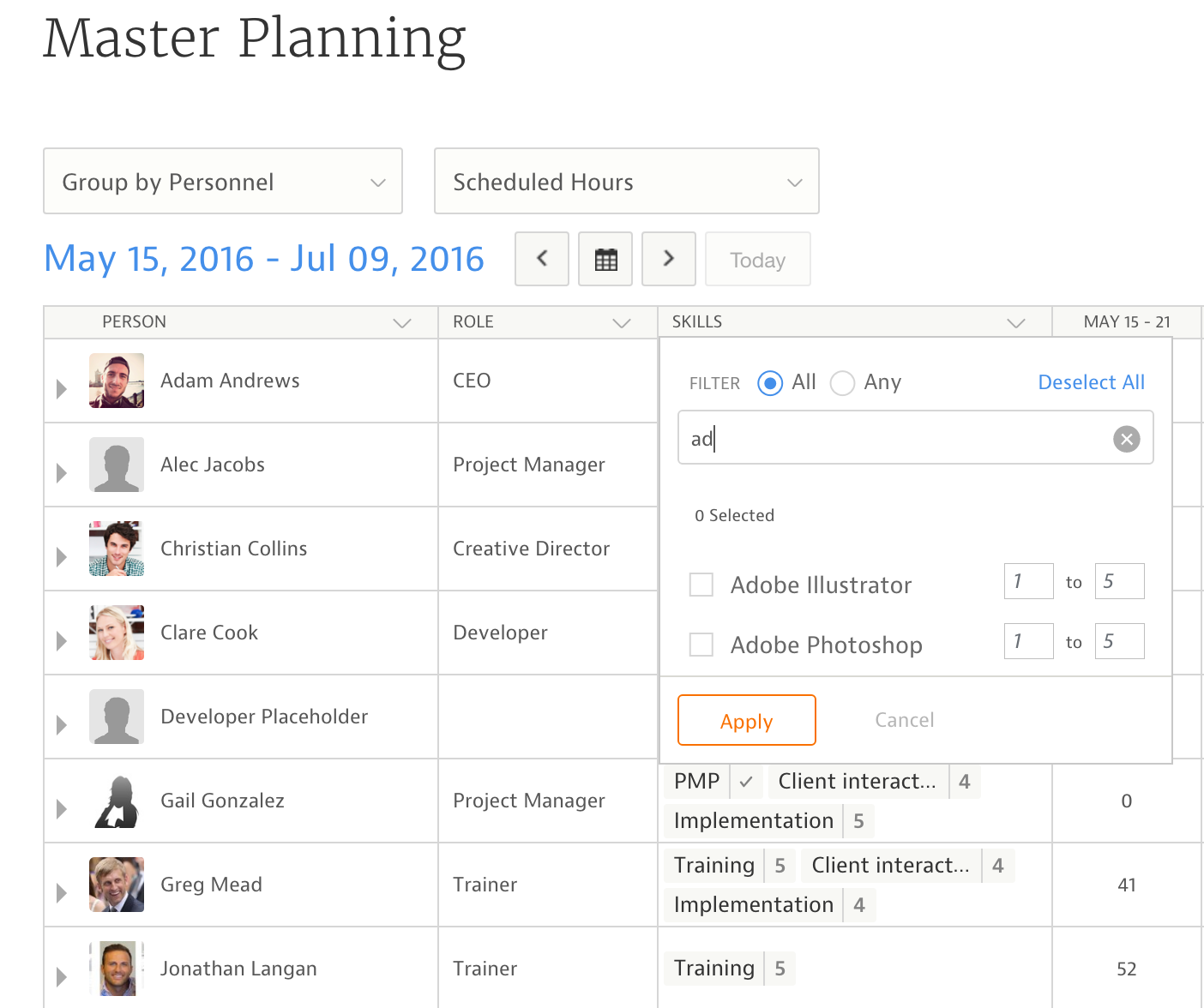This screenshot has width=1204, height=1008.
Task: Expand the Alec Jacobs row
Action: [62, 472]
